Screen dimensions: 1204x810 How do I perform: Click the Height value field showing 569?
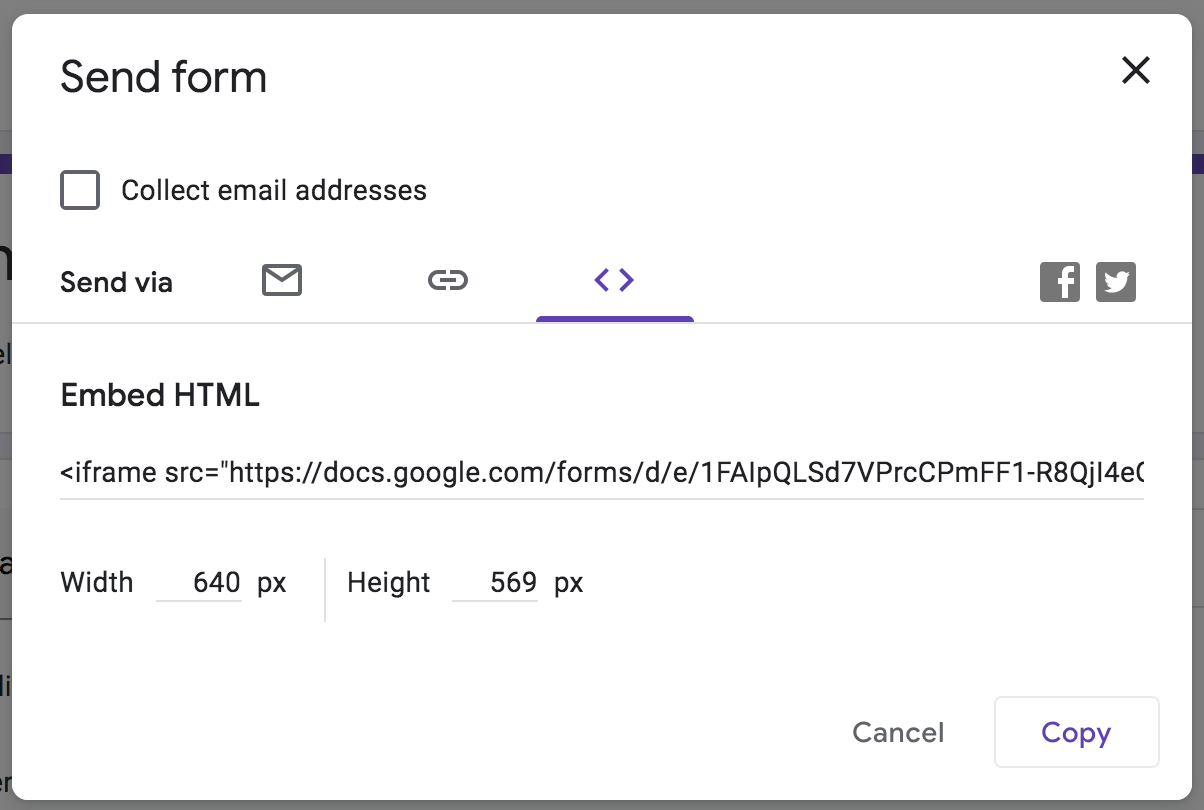pos(495,582)
